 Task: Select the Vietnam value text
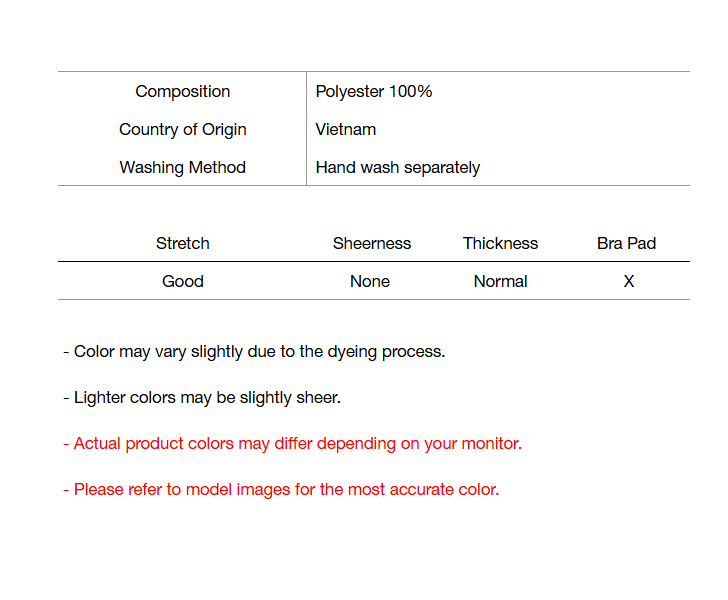coord(346,129)
